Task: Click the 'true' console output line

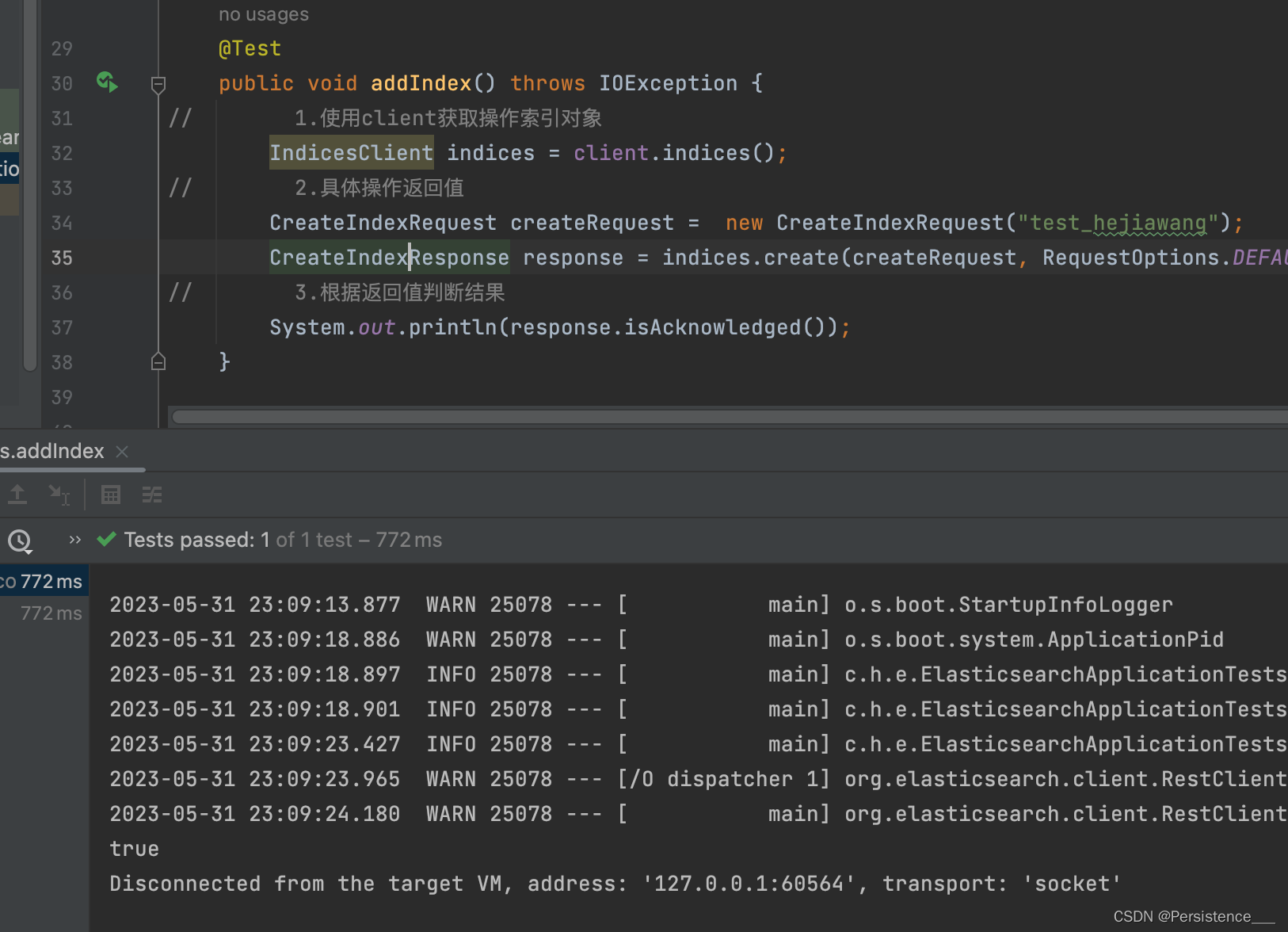Action: pos(135,849)
